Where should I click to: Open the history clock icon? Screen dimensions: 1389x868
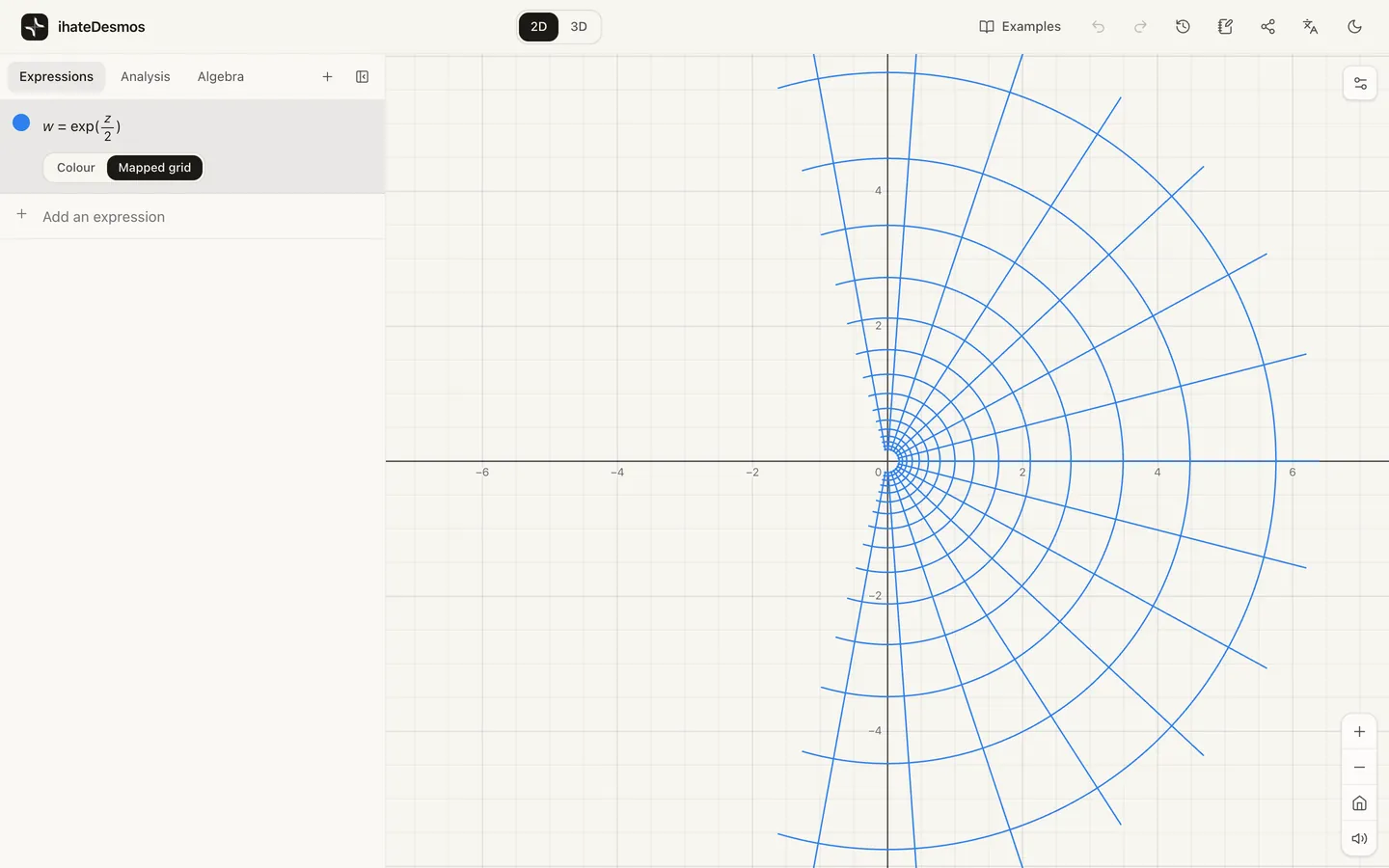tap(1183, 27)
